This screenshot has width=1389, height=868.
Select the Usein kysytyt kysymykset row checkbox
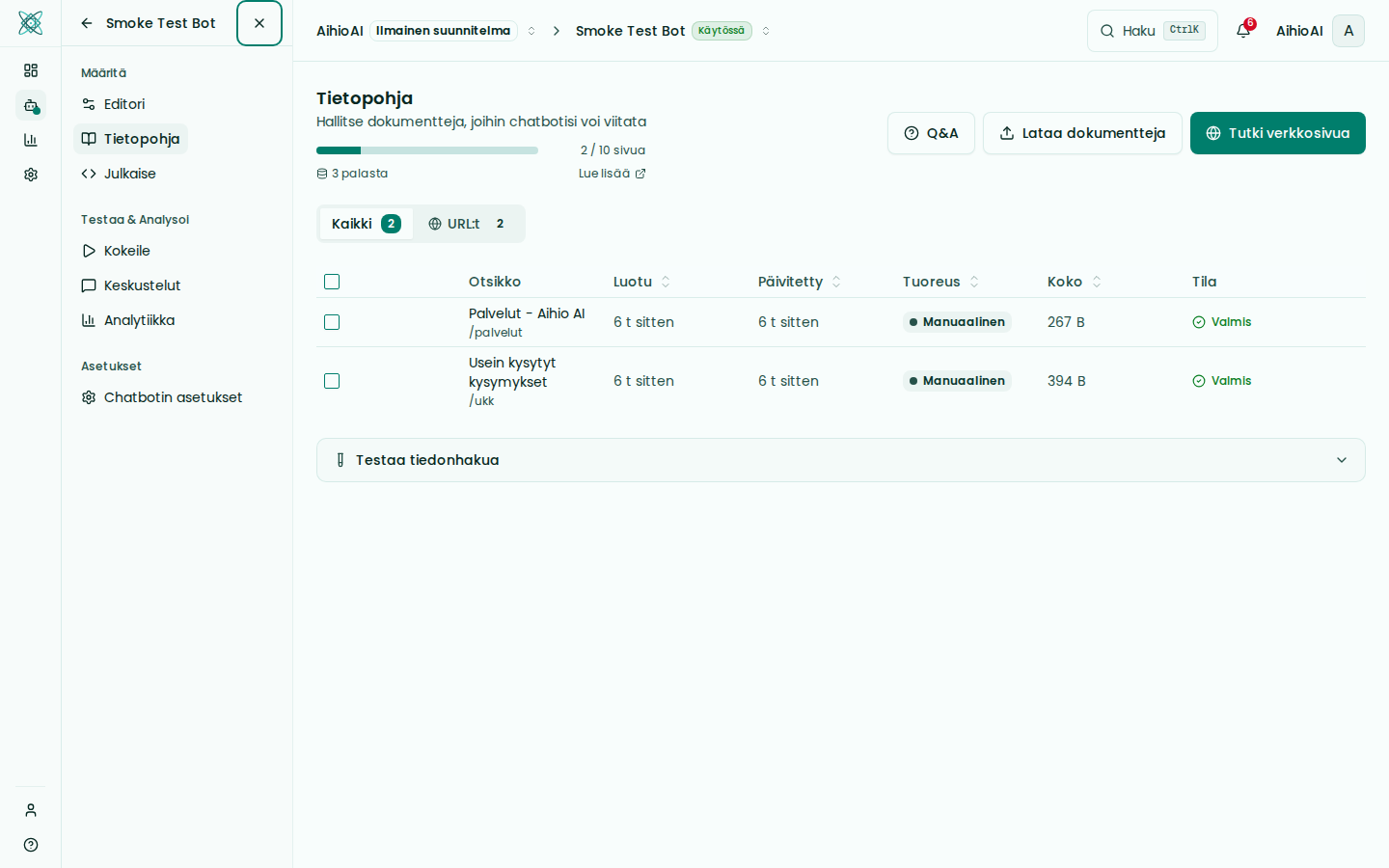332,381
